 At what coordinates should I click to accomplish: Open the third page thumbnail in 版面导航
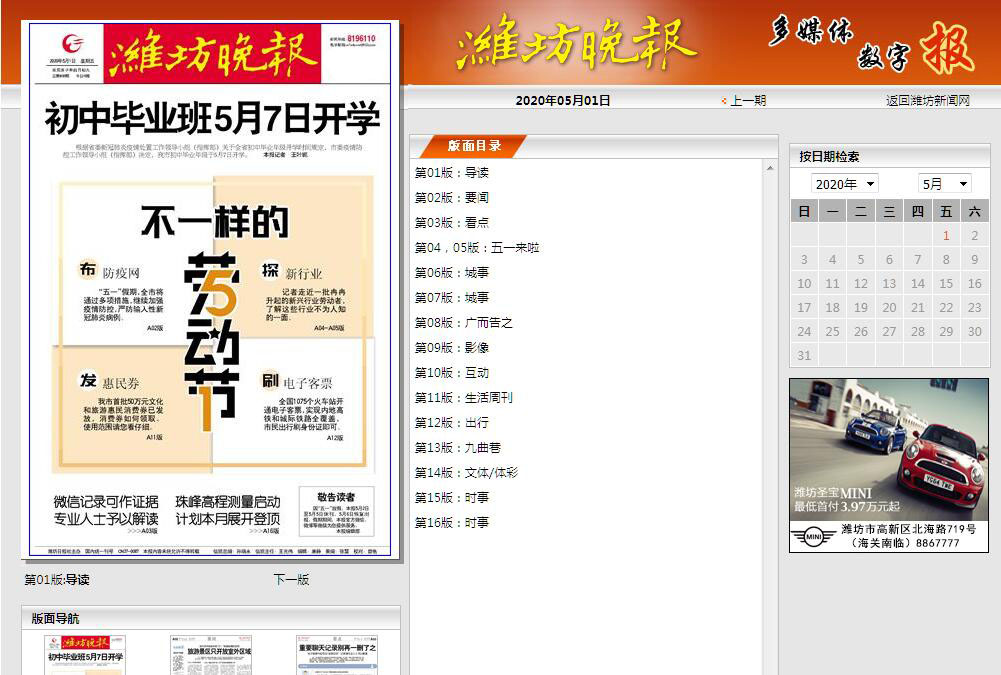coord(337,654)
